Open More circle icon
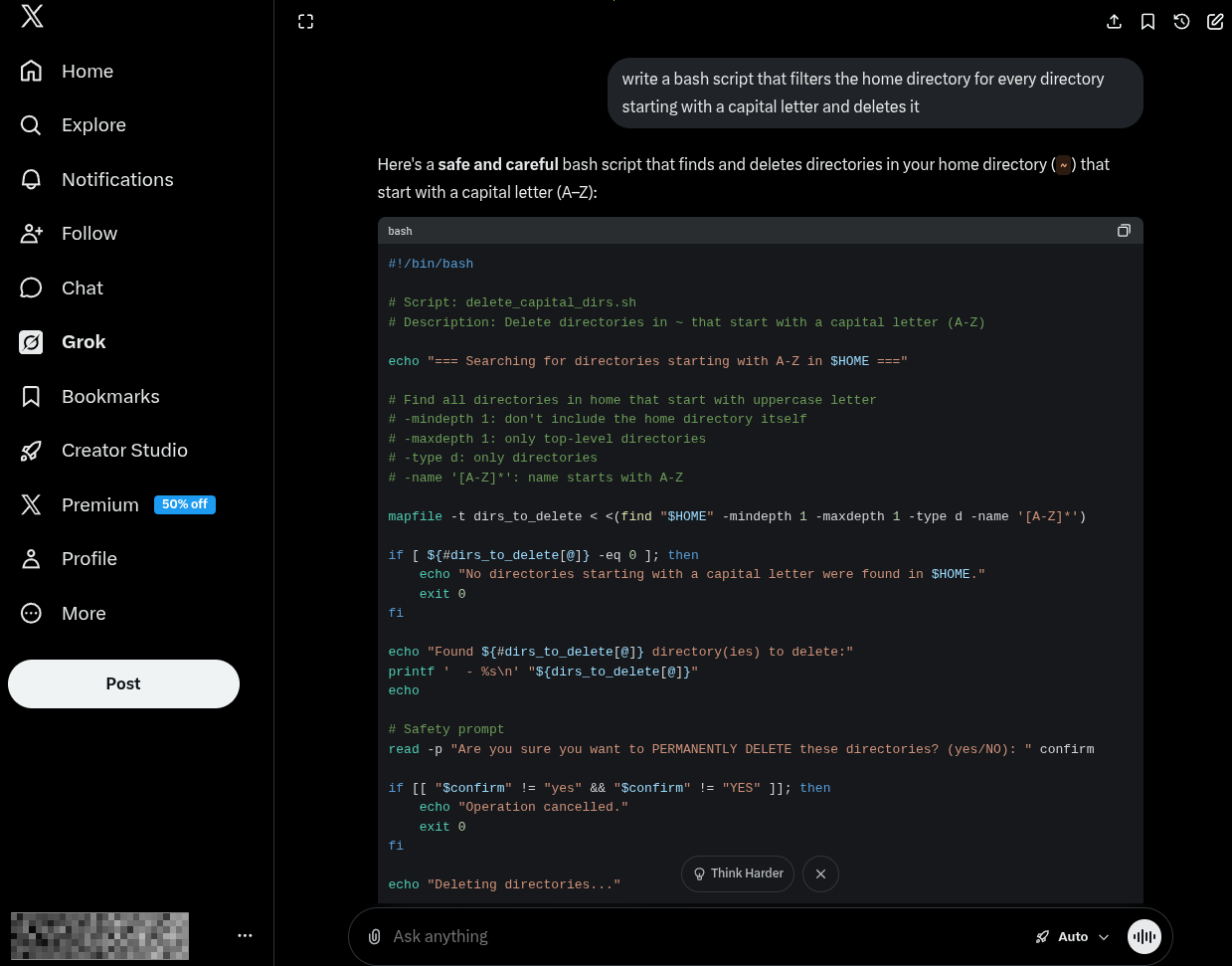 pos(31,613)
